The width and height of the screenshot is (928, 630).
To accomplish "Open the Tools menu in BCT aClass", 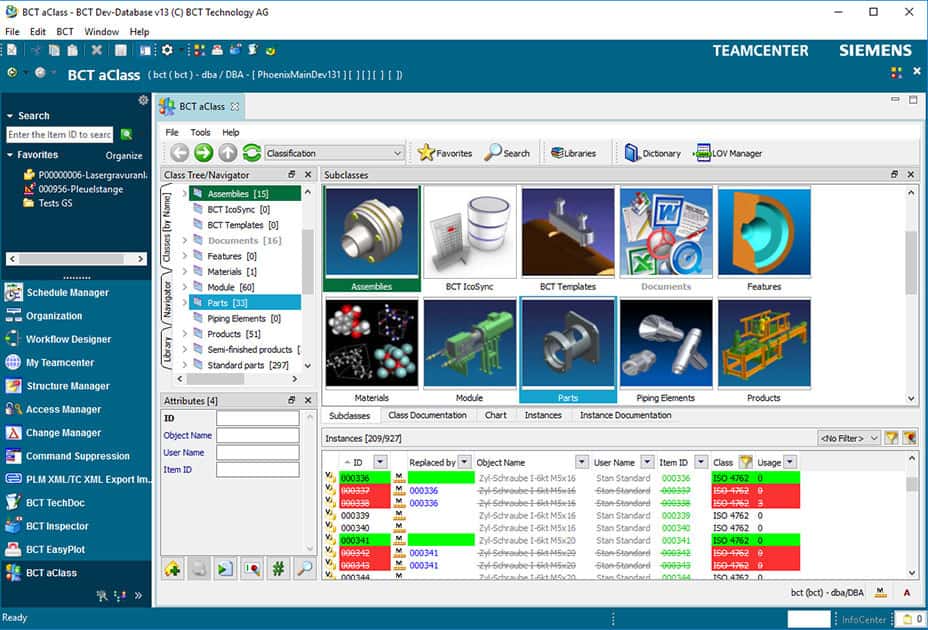I will pyautogui.click(x=200, y=132).
